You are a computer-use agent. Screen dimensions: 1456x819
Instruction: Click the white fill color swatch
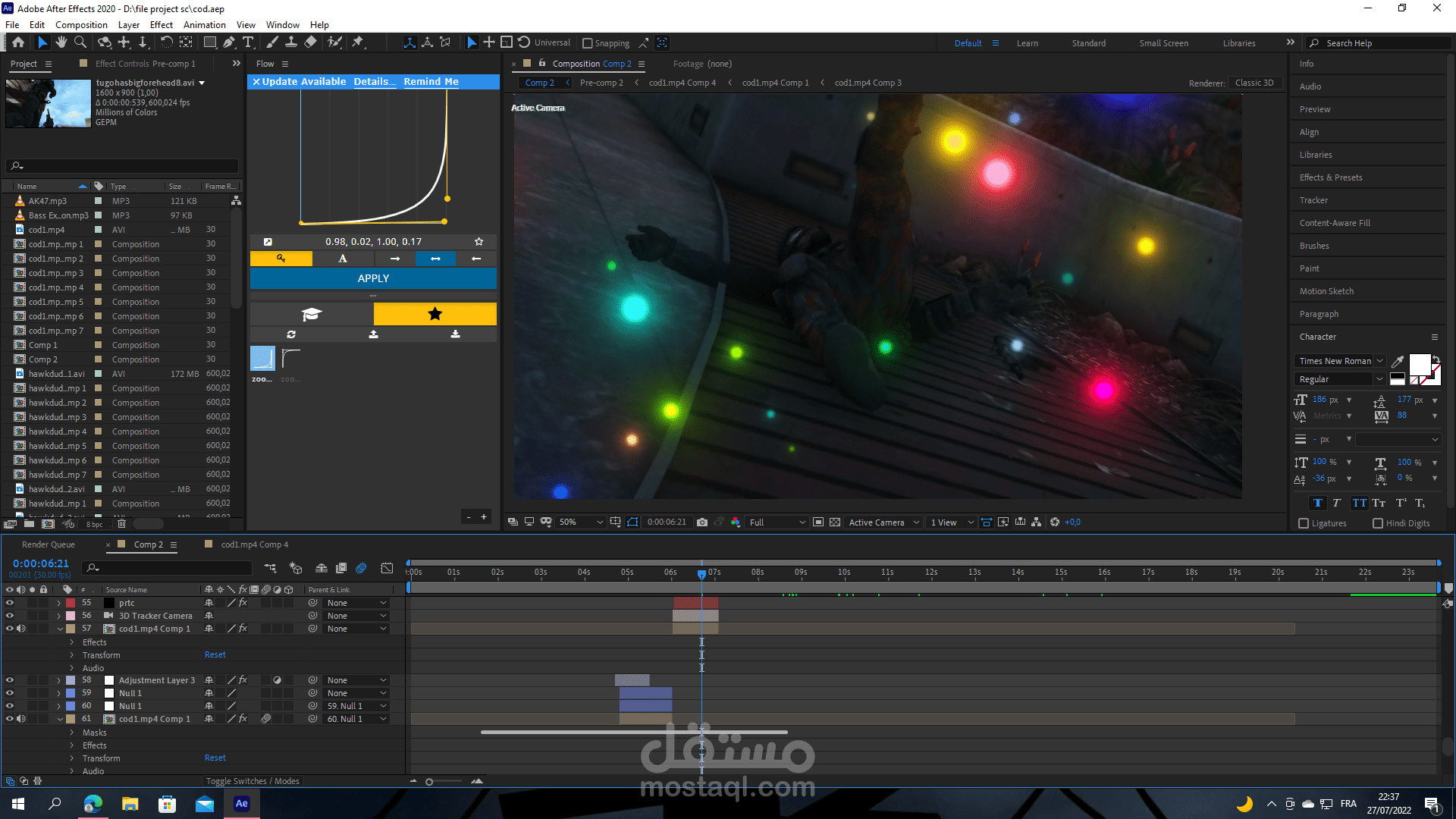[x=1419, y=365]
